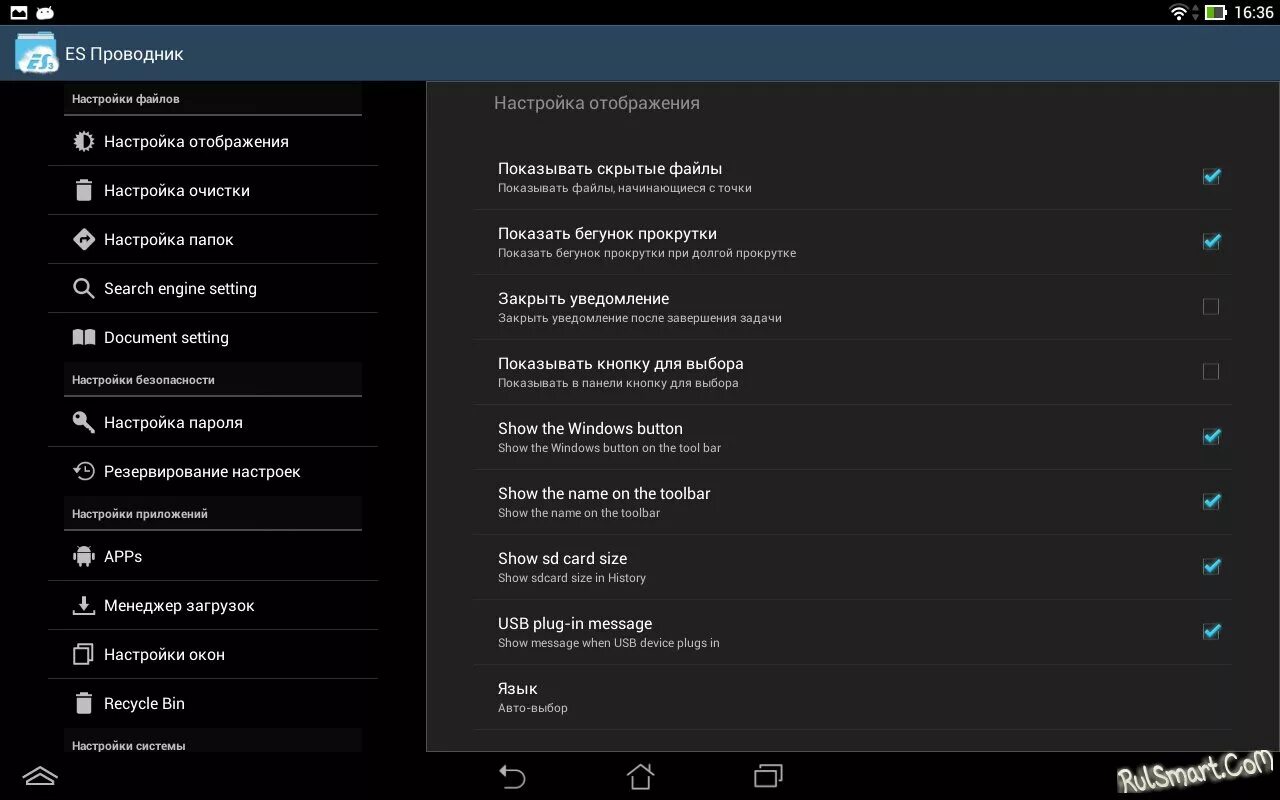Tap the Android back navigation button
The image size is (1280, 800).
(x=512, y=777)
